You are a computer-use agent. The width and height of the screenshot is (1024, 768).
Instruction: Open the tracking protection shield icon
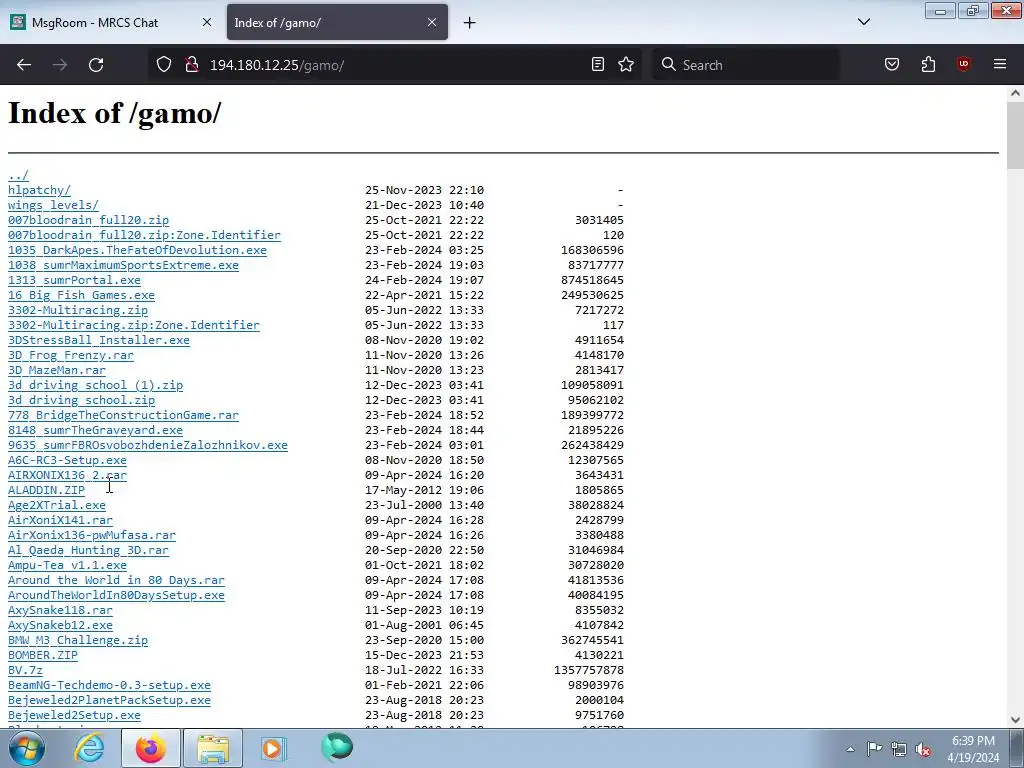(x=164, y=65)
